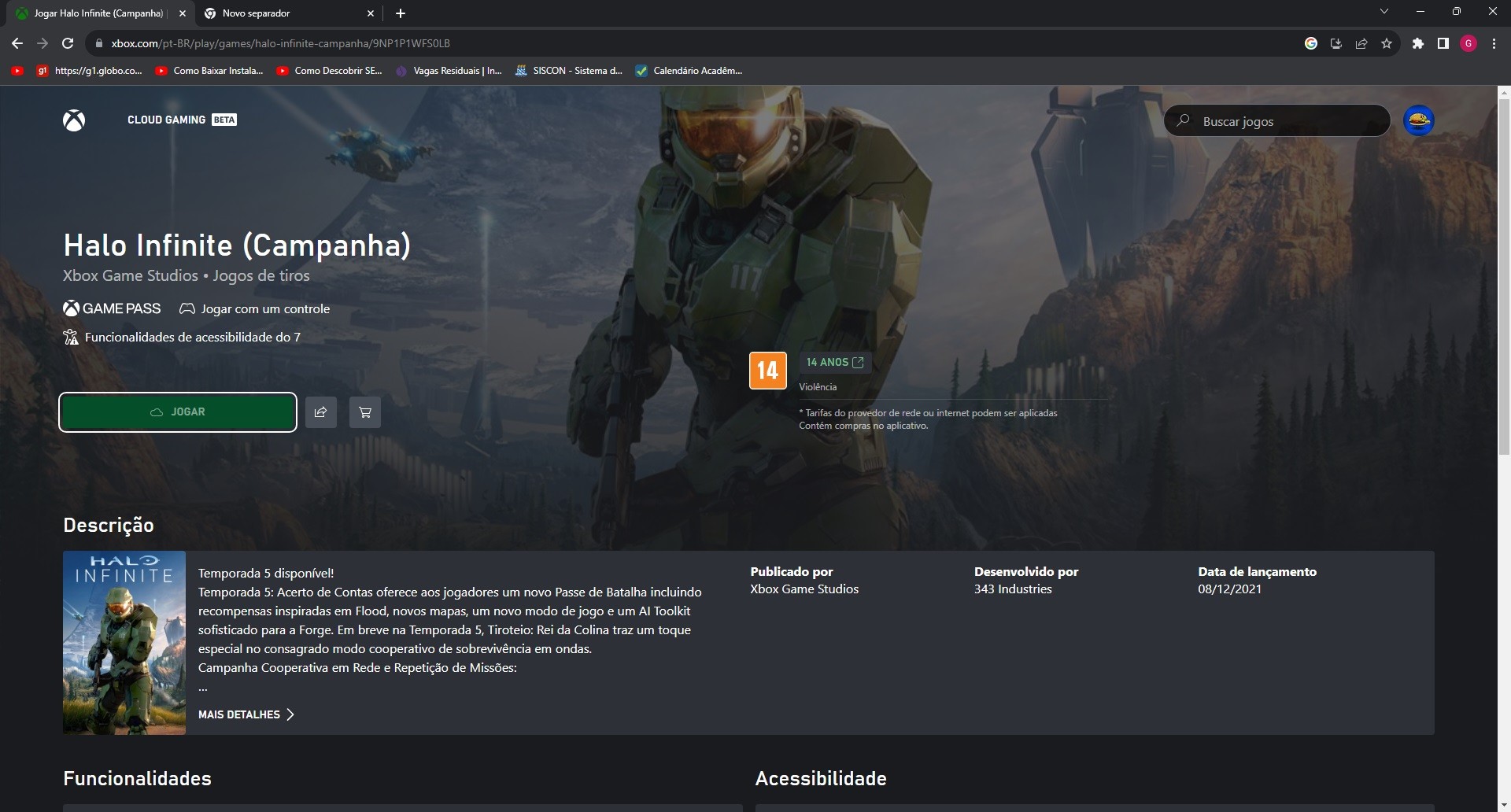Click the Game Pass logo
Screen dimensions: 1511x812
[x=112, y=308]
